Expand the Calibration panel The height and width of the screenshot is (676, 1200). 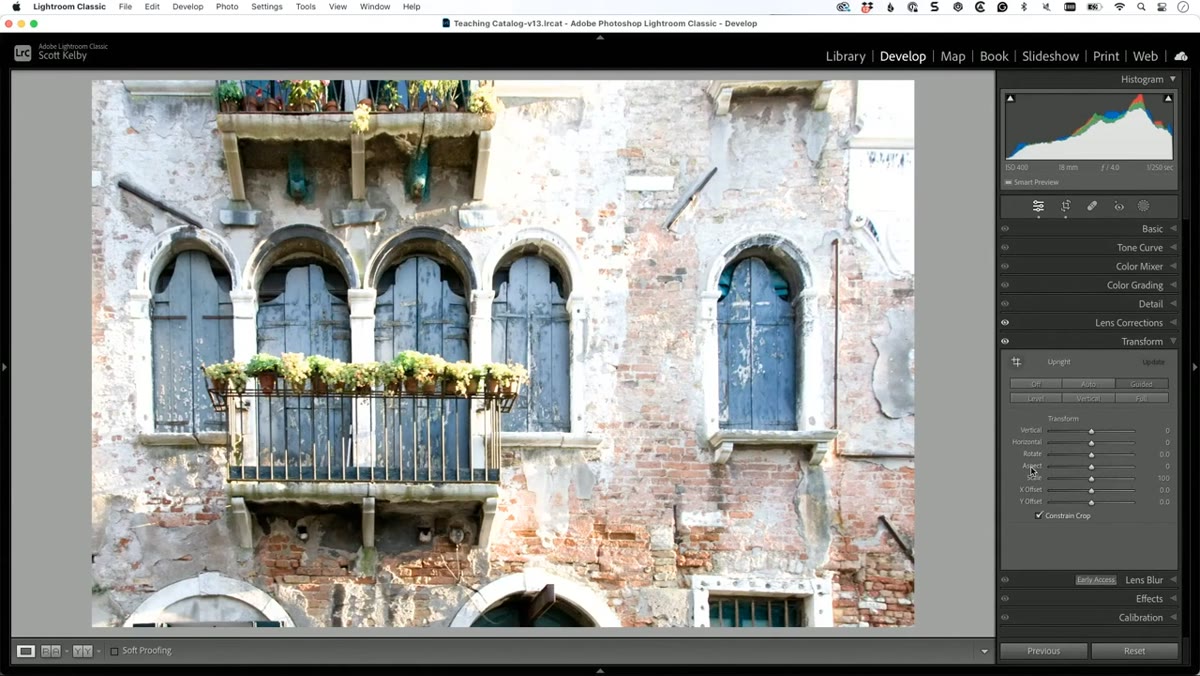(1173, 618)
